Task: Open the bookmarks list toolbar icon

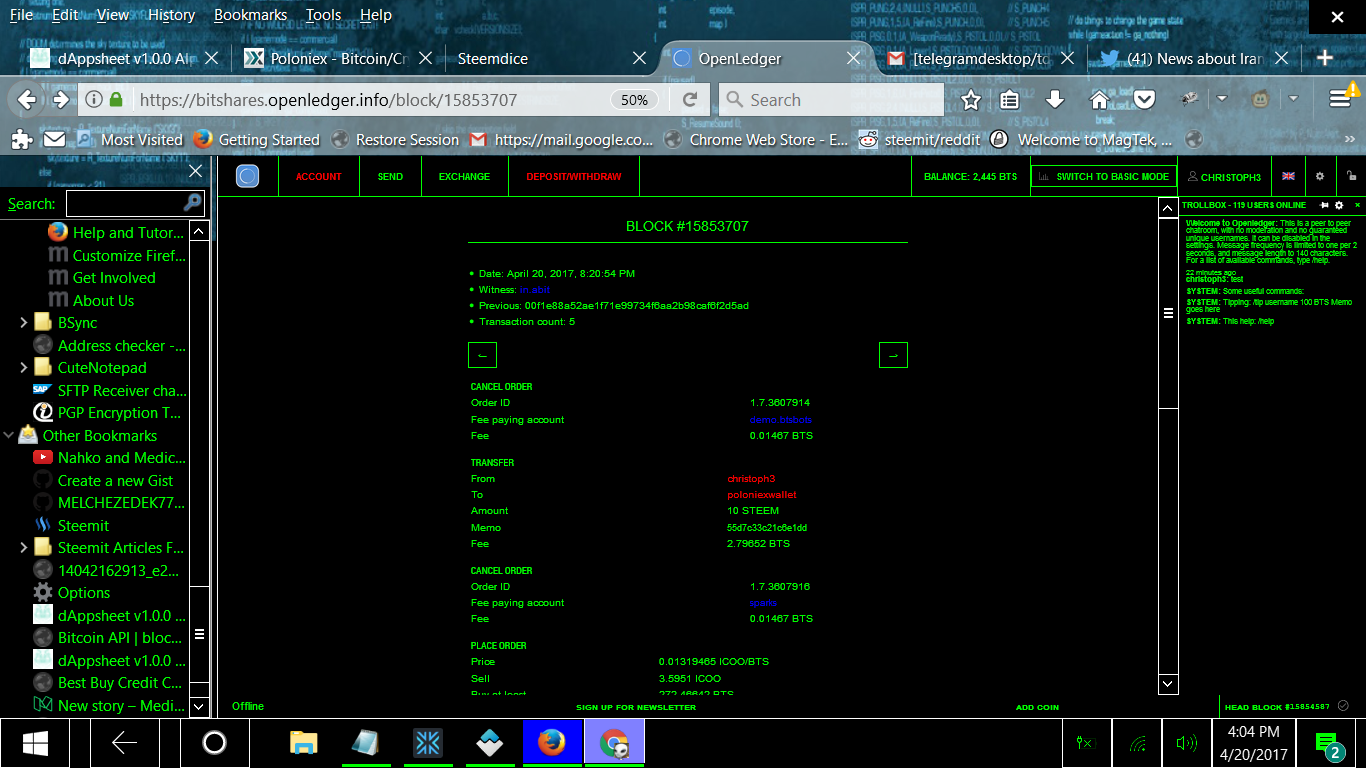Action: pyautogui.click(x=1010, y=99)
